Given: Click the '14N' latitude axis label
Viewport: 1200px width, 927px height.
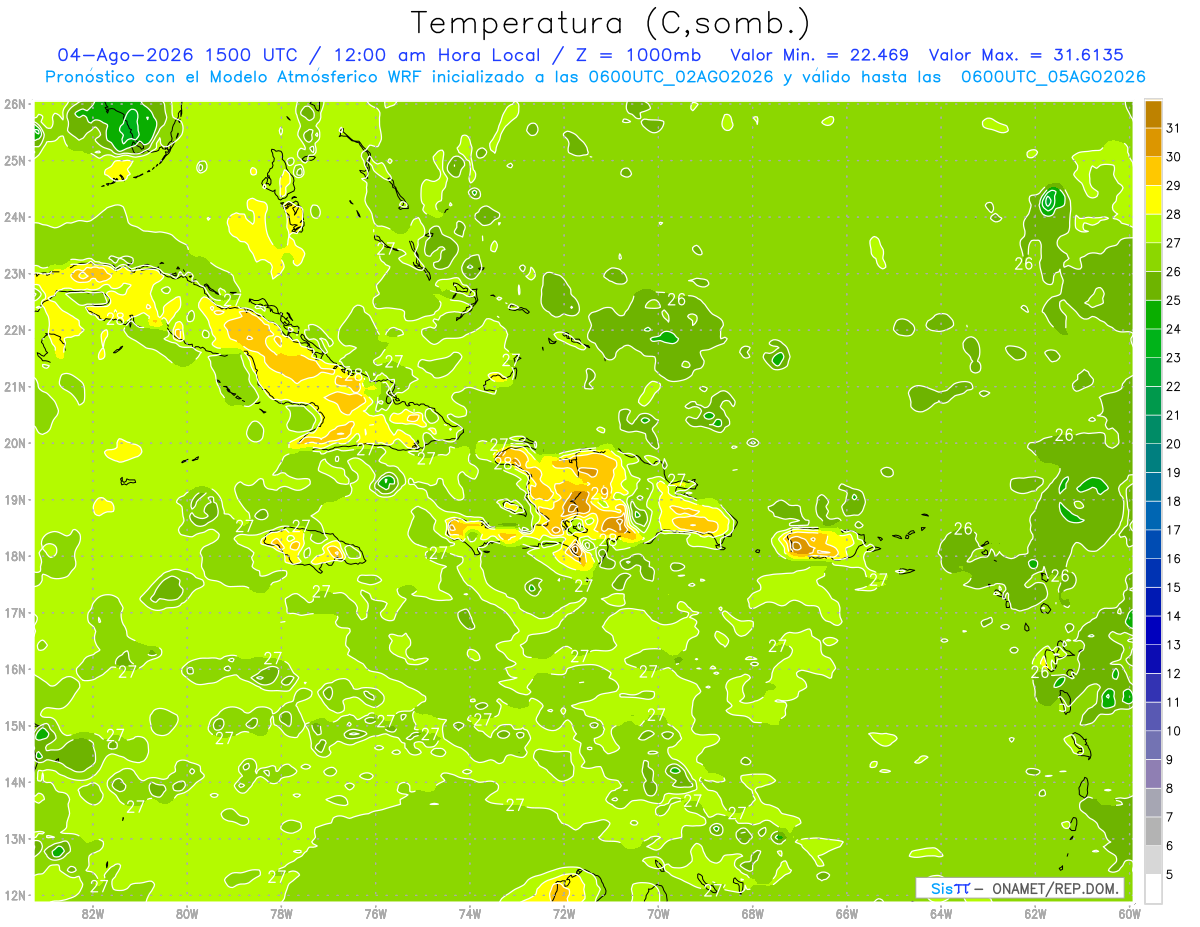Looking at the screenshot, I should [14, 782].
